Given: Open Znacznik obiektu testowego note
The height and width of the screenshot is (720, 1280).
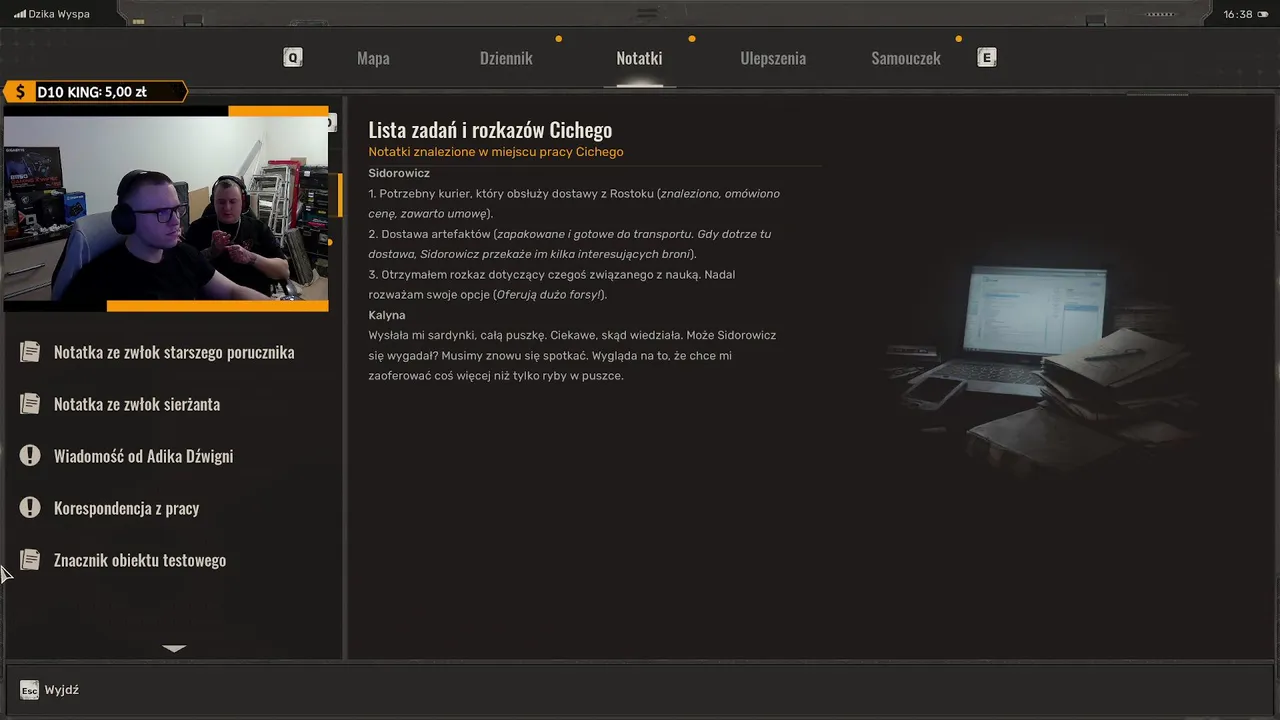Looking at the screenshot, I should 140,560.
